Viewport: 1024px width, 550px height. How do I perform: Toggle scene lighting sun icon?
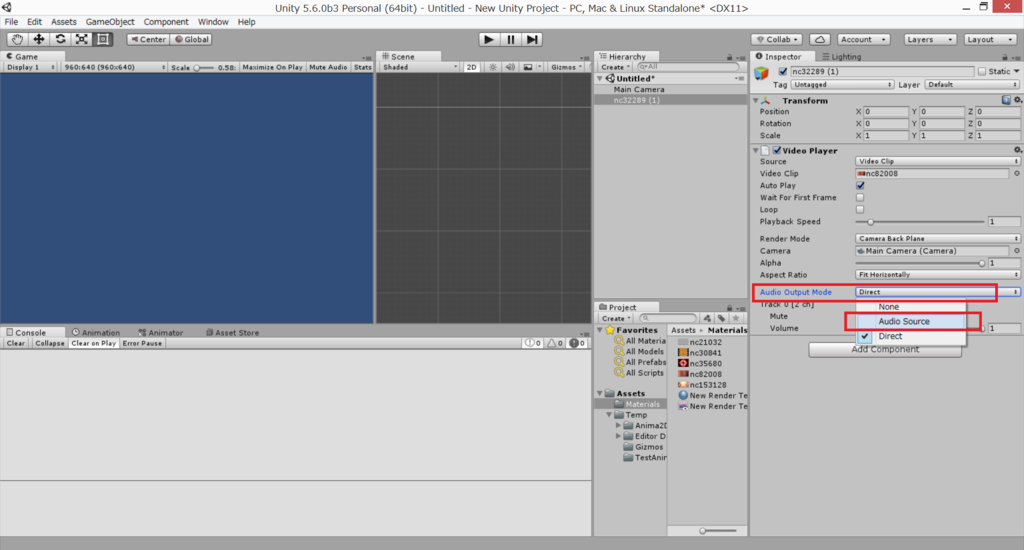click(492, 67)
